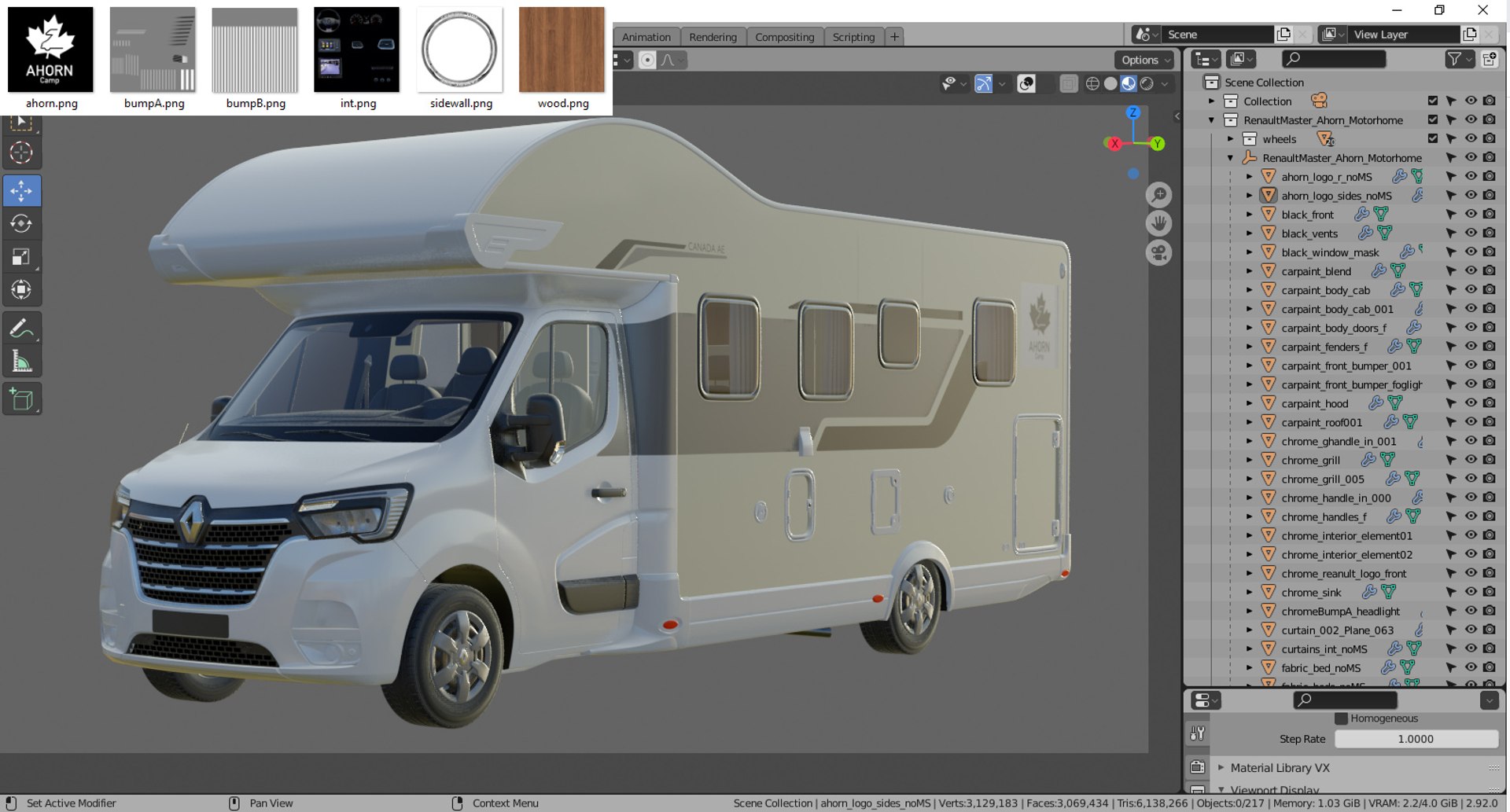Toggle X-ray mode in viewport header
Screen dimensions: 1510x812
click(1068, 83)
